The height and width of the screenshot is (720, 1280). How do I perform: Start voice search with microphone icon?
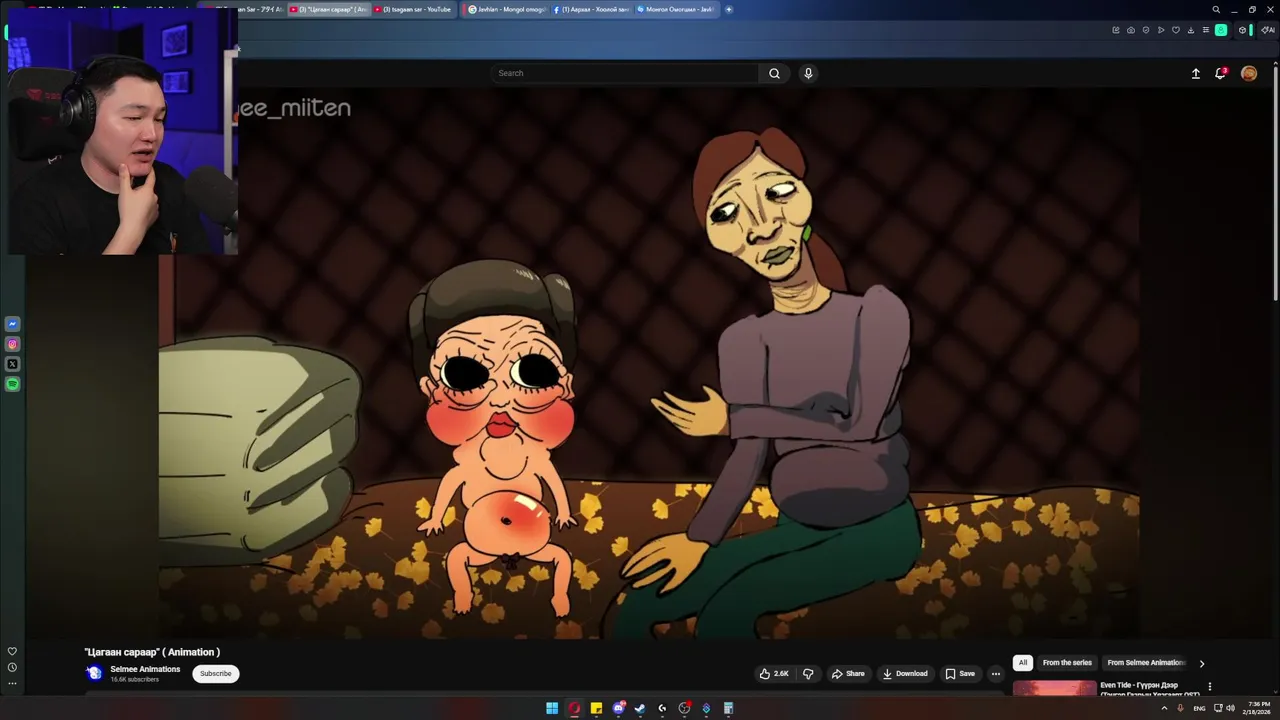[x=808, y=73]
